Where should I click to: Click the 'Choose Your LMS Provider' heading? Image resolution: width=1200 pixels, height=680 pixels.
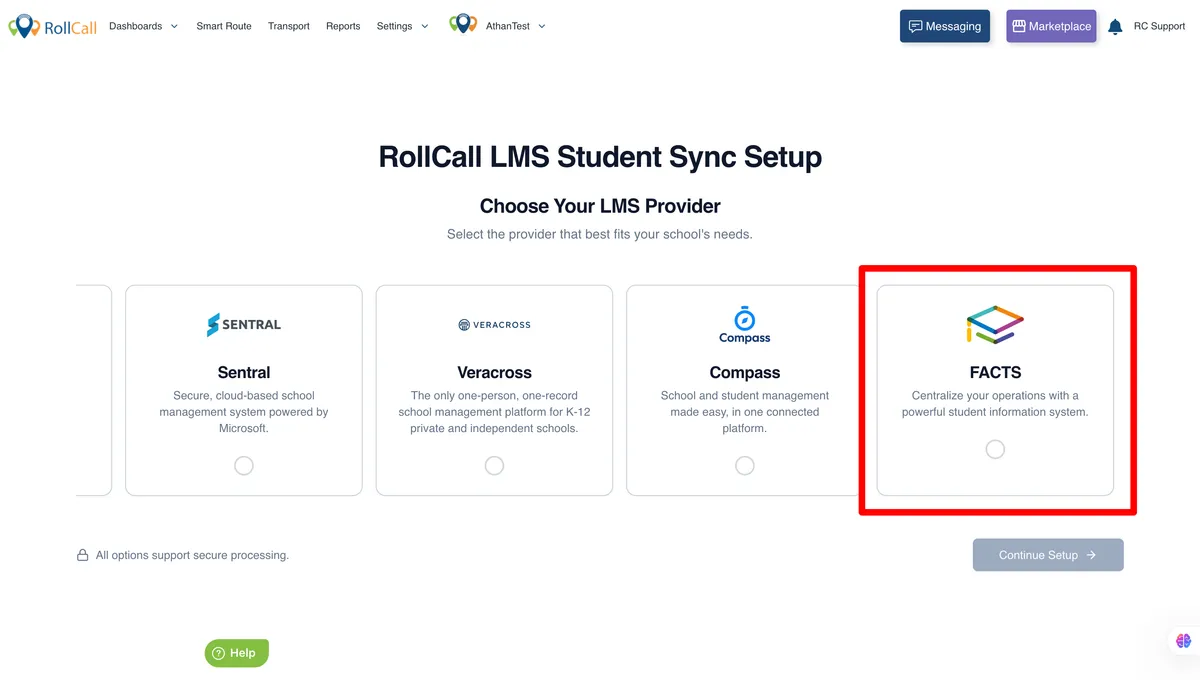pyautogui.click(x=600, y=206)
